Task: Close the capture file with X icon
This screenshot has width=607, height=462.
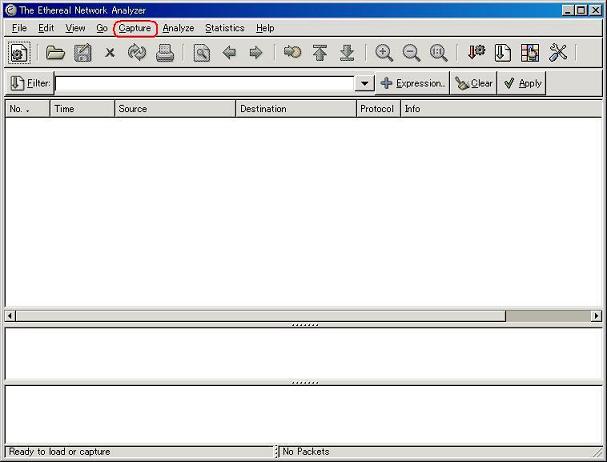Action: pos(110,53)
